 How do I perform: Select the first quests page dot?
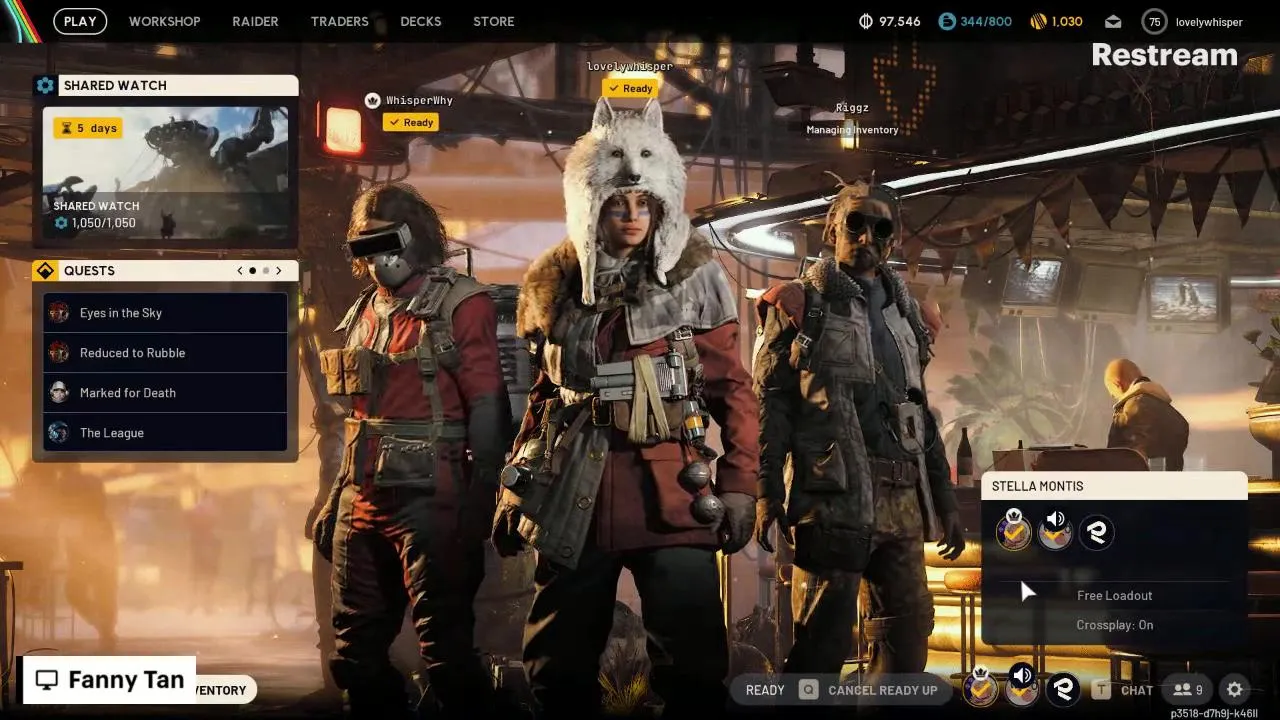point(253,271)
